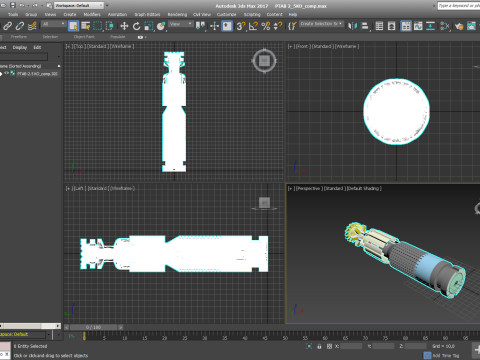Open the Select by Name dialog icon

click(x=86, y=26)
